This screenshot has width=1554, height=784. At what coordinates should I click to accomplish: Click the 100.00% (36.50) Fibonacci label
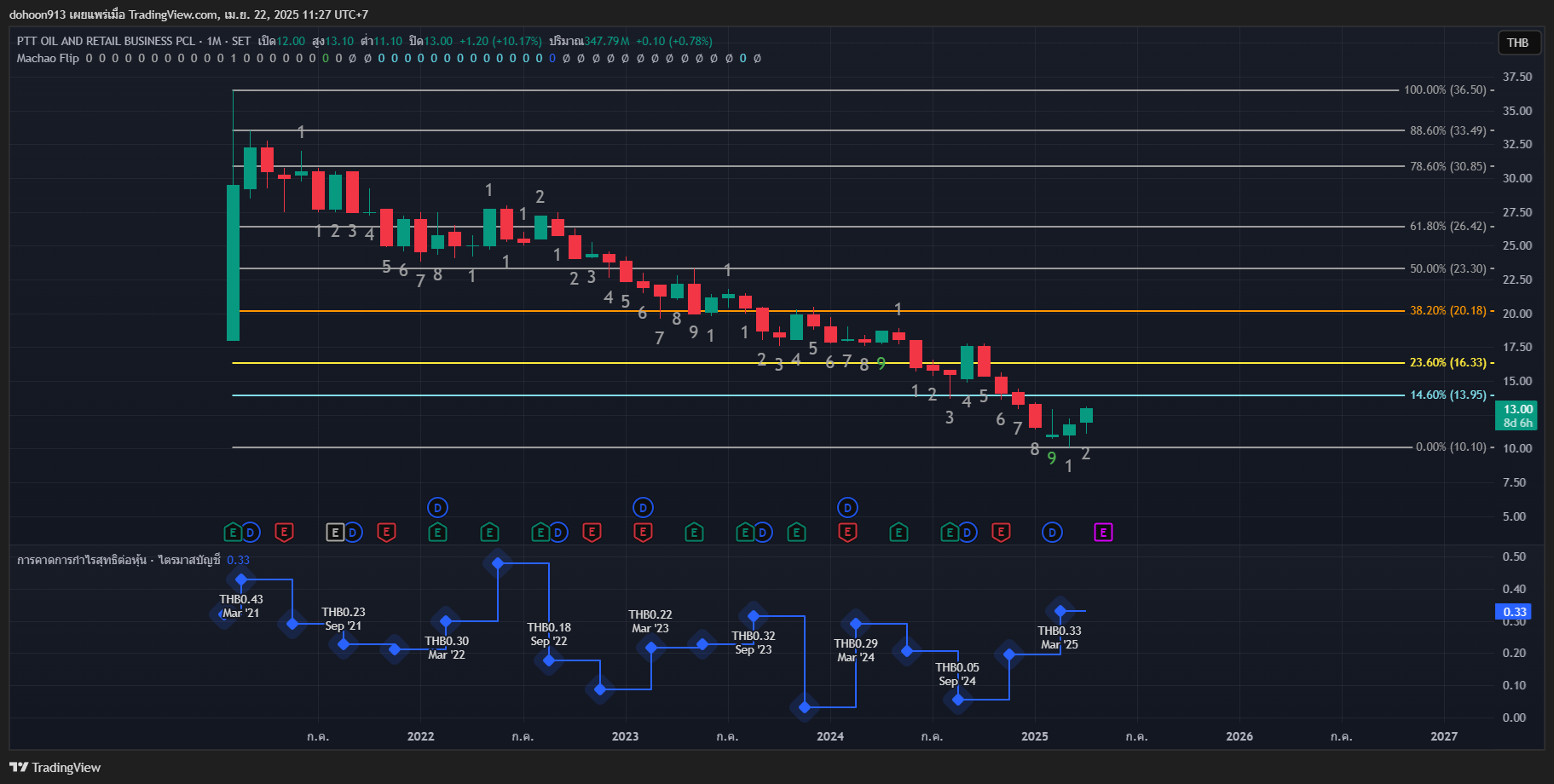coord(1445,89)
